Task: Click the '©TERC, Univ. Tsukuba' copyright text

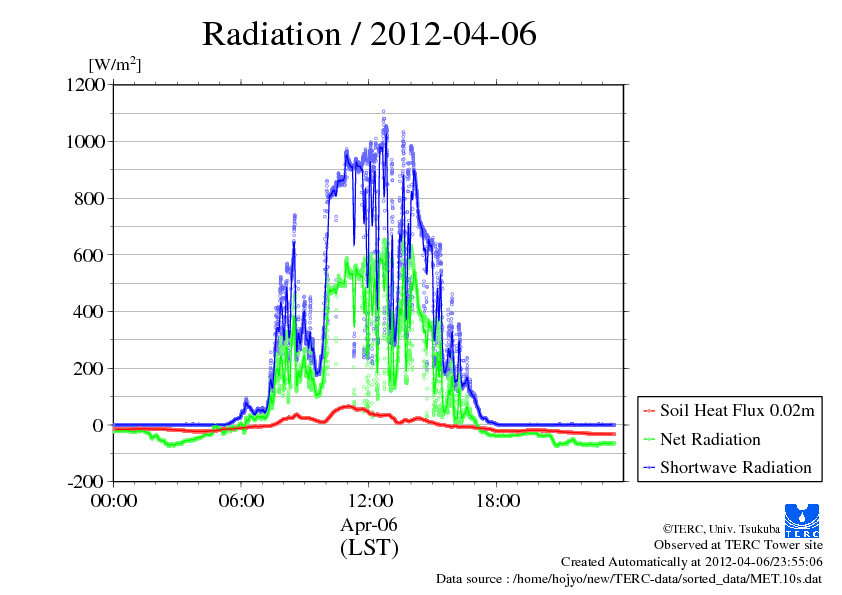Action: [721, 529]
